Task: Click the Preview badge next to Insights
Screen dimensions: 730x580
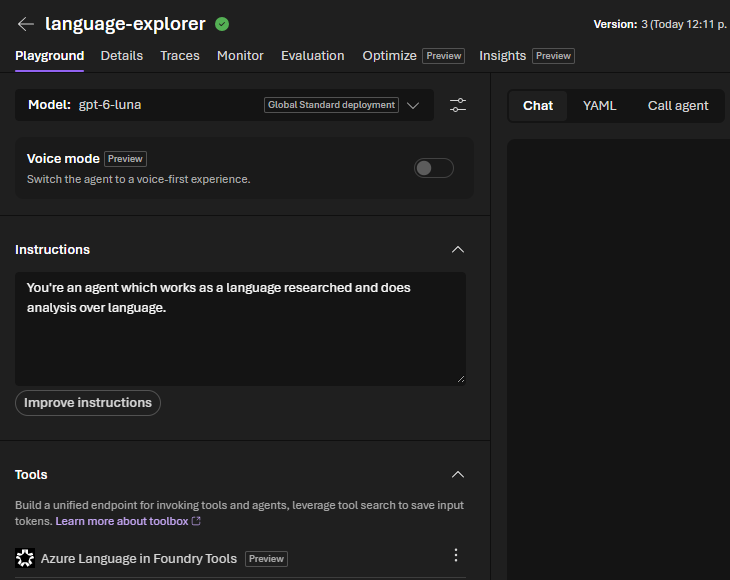Action: [553, 56]
